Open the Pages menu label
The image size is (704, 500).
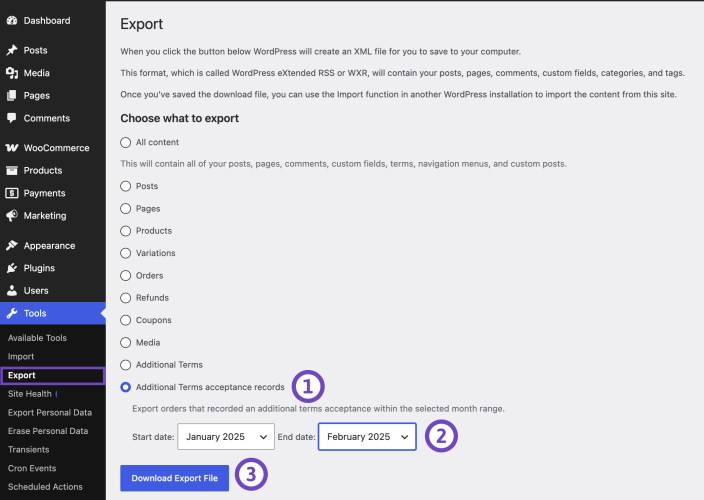[36, 95]
